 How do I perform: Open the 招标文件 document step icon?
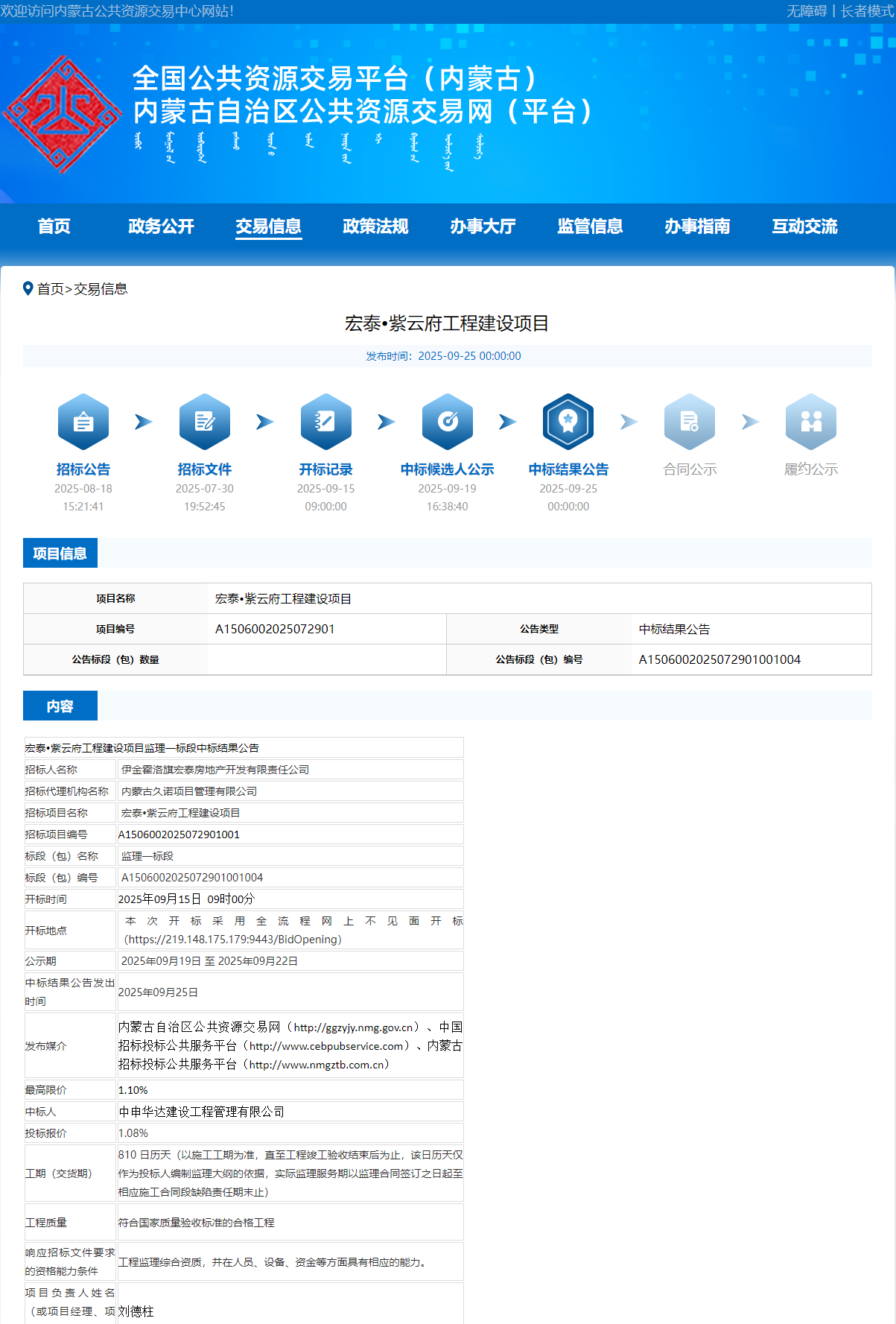pyautogui.click(x=205, y=422)
